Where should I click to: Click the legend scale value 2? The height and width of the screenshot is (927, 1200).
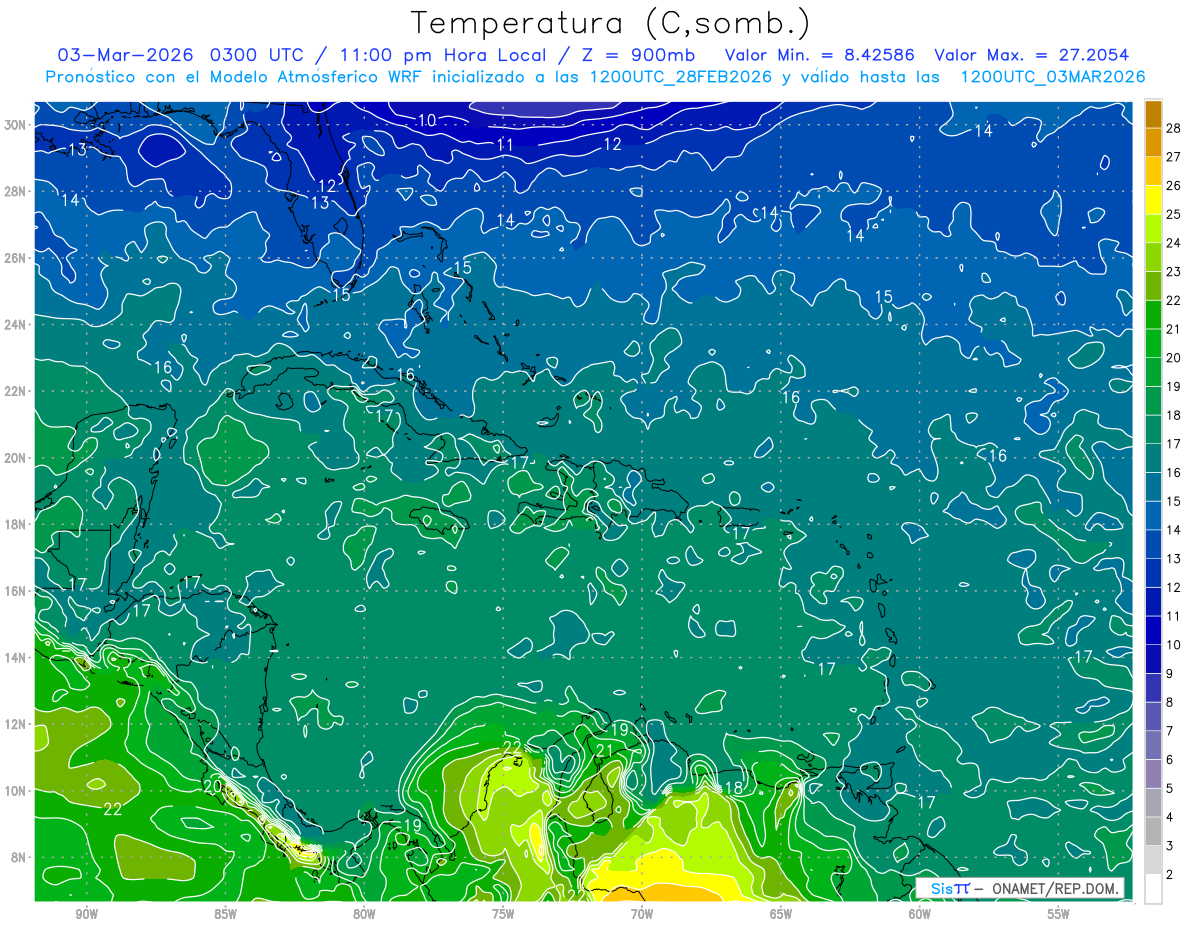pos(1171,874)
